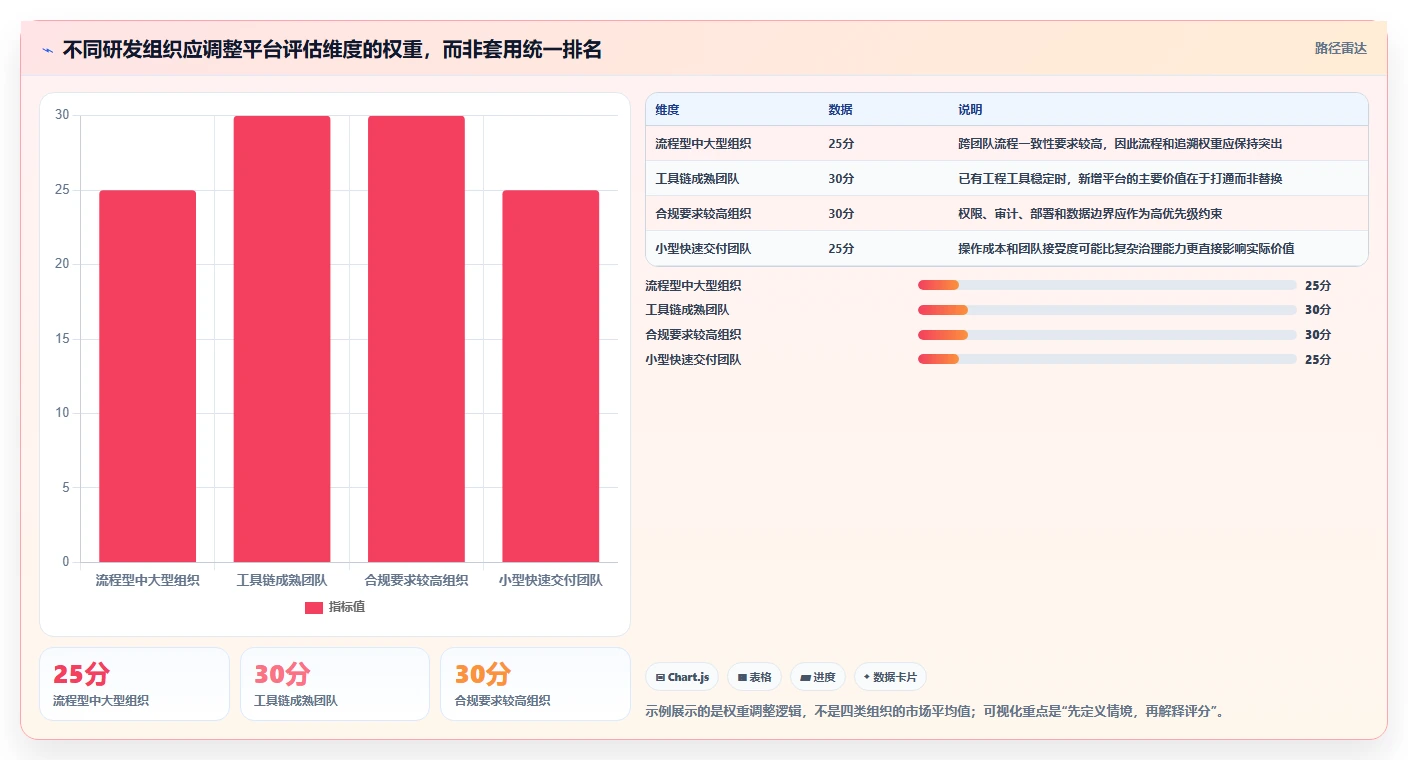The width and height of the screenshot is (1408, 760).
Task: Click the footnote starting 示例展示的是权重调整逻辑
Action: click(935, 712)
